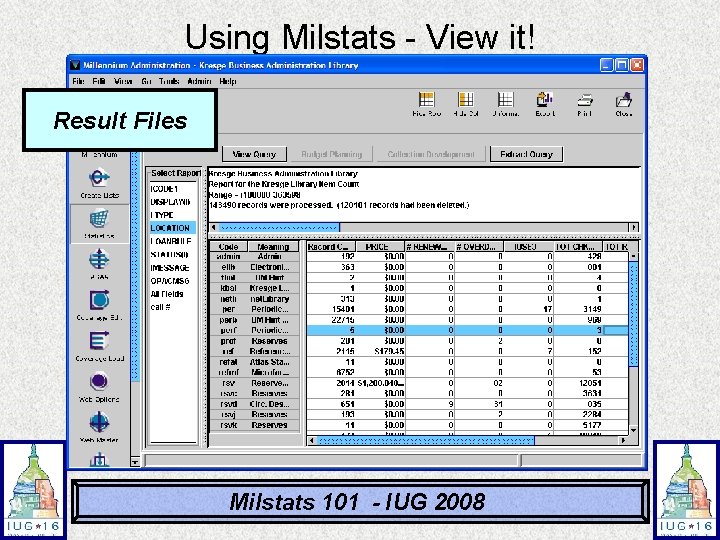Select the rsvk Reserves row
The image size is (720, 540).
coord(254,425)
